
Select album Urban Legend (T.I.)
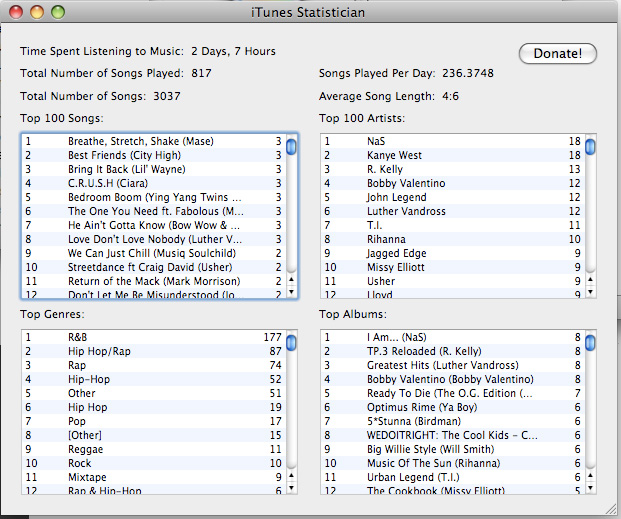coord(453,477)
